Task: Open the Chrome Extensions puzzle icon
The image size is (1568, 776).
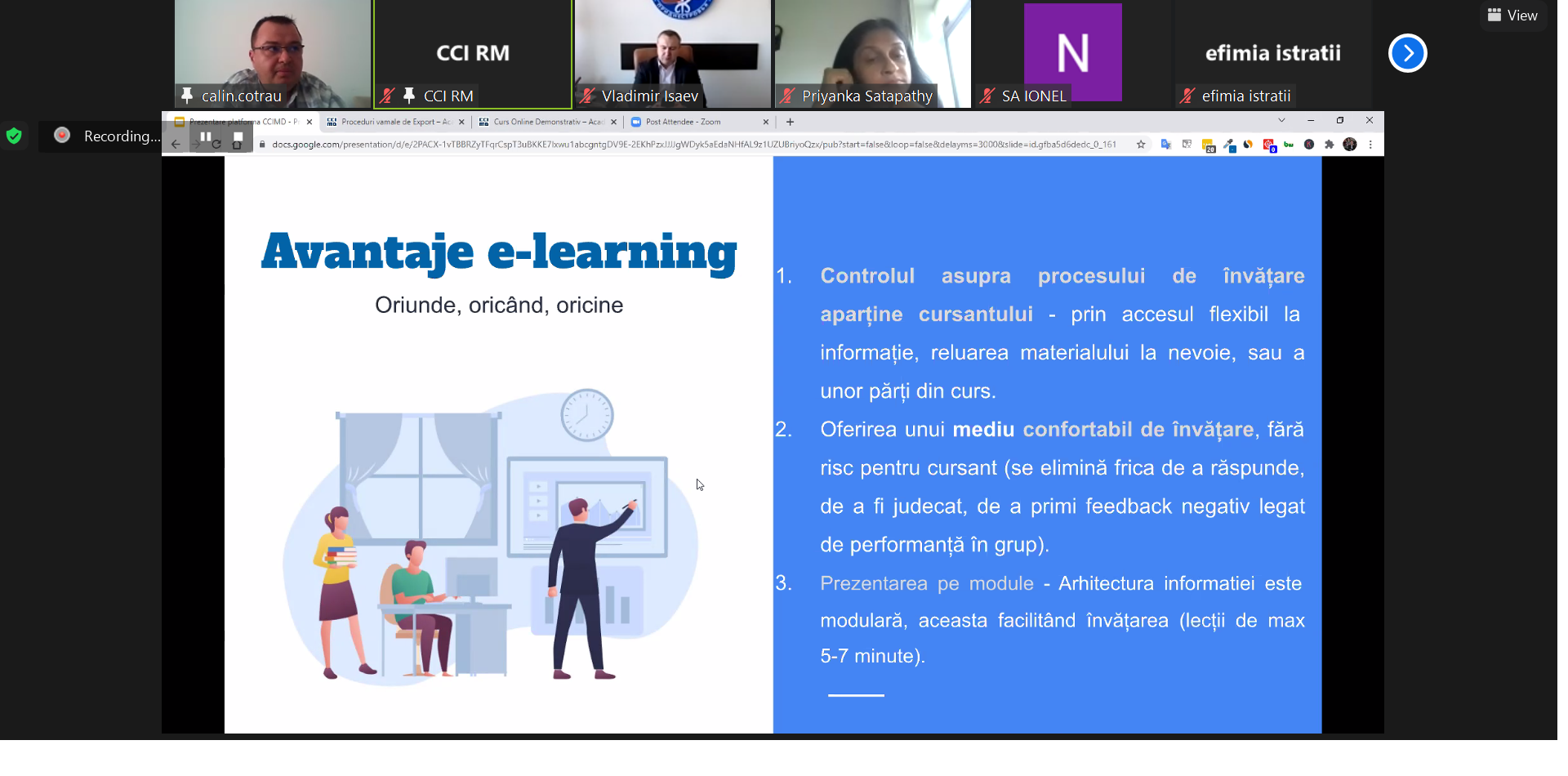Action: [x=1330, y=145]
